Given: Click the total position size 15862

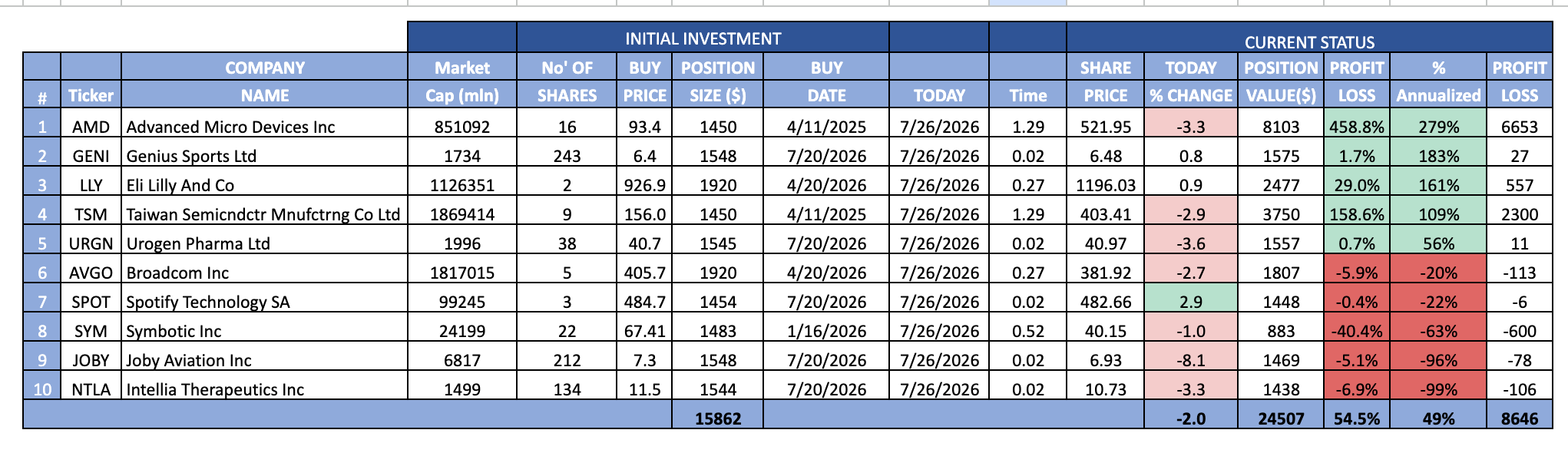Looking at the screenshot, I should pos(717,418).
